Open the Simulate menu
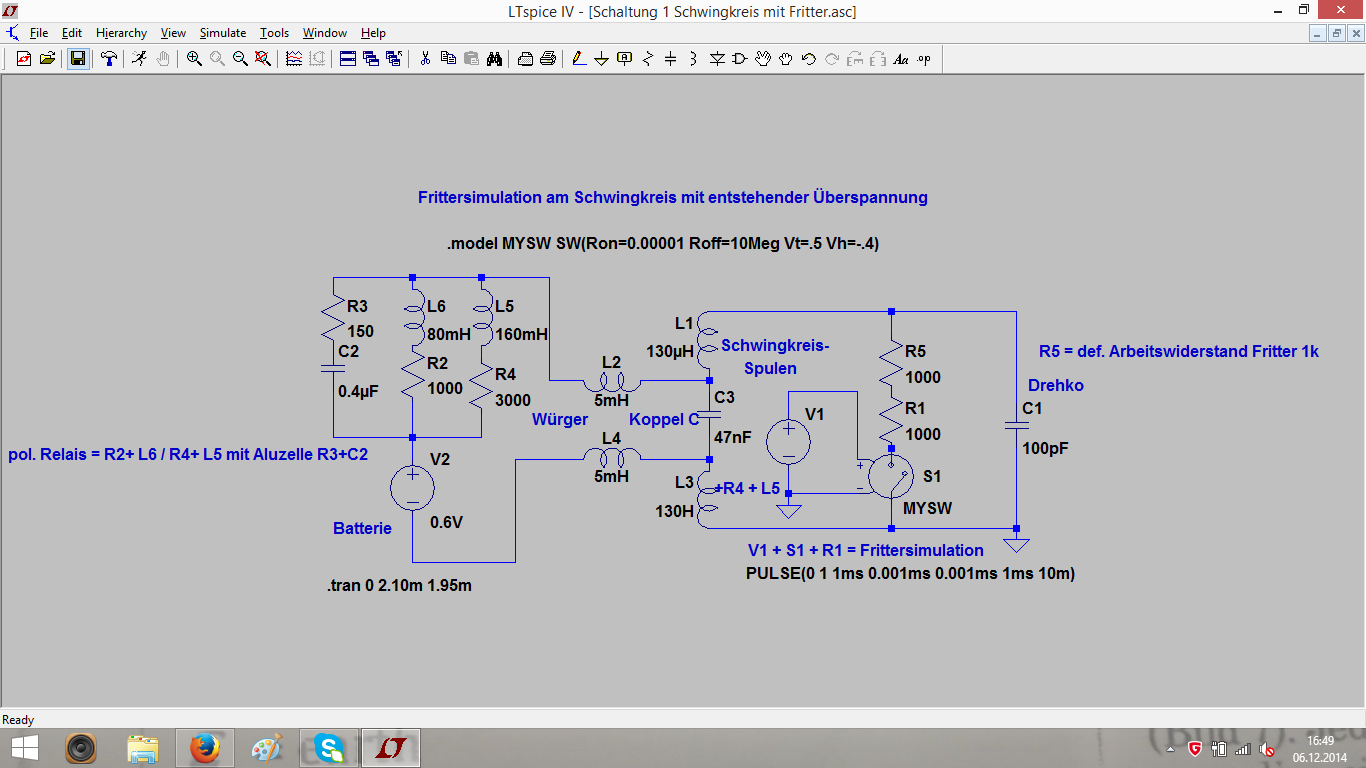 point(222,33)
